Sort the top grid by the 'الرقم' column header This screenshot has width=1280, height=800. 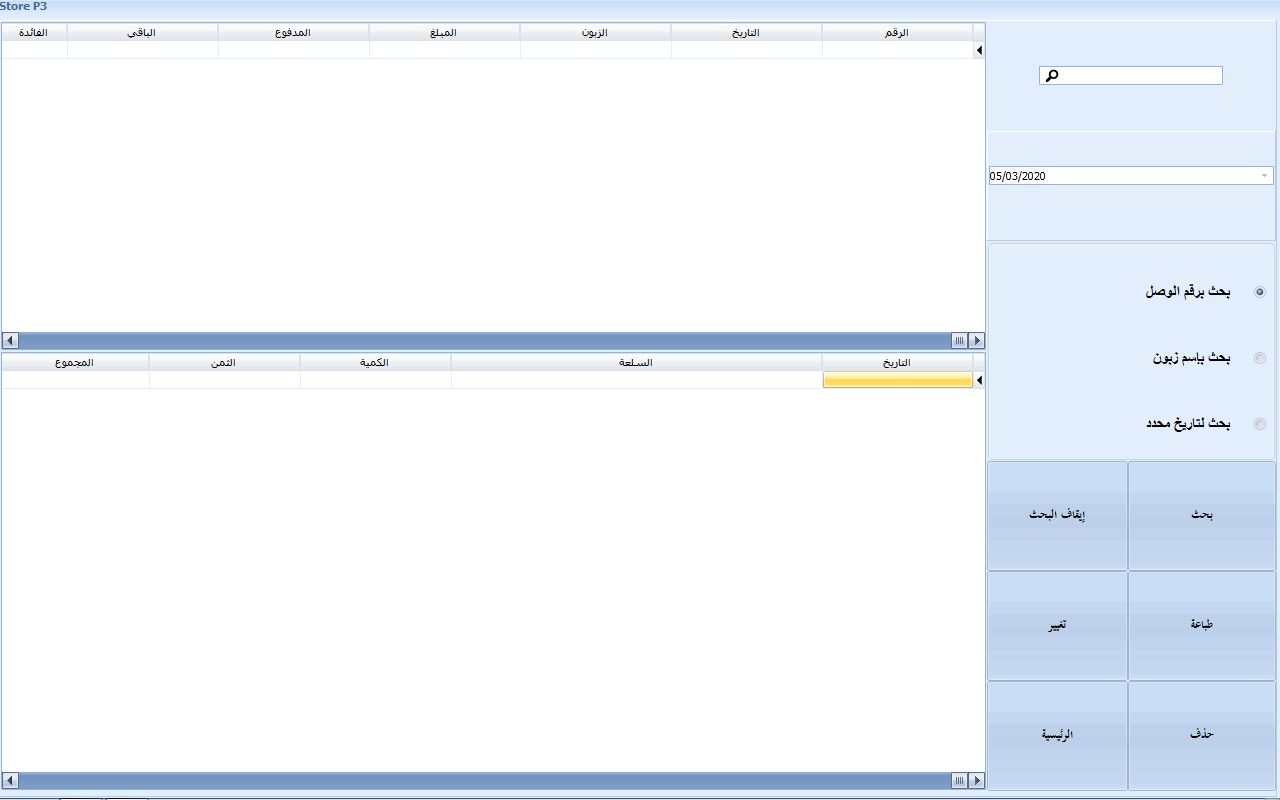click(896, 32)
